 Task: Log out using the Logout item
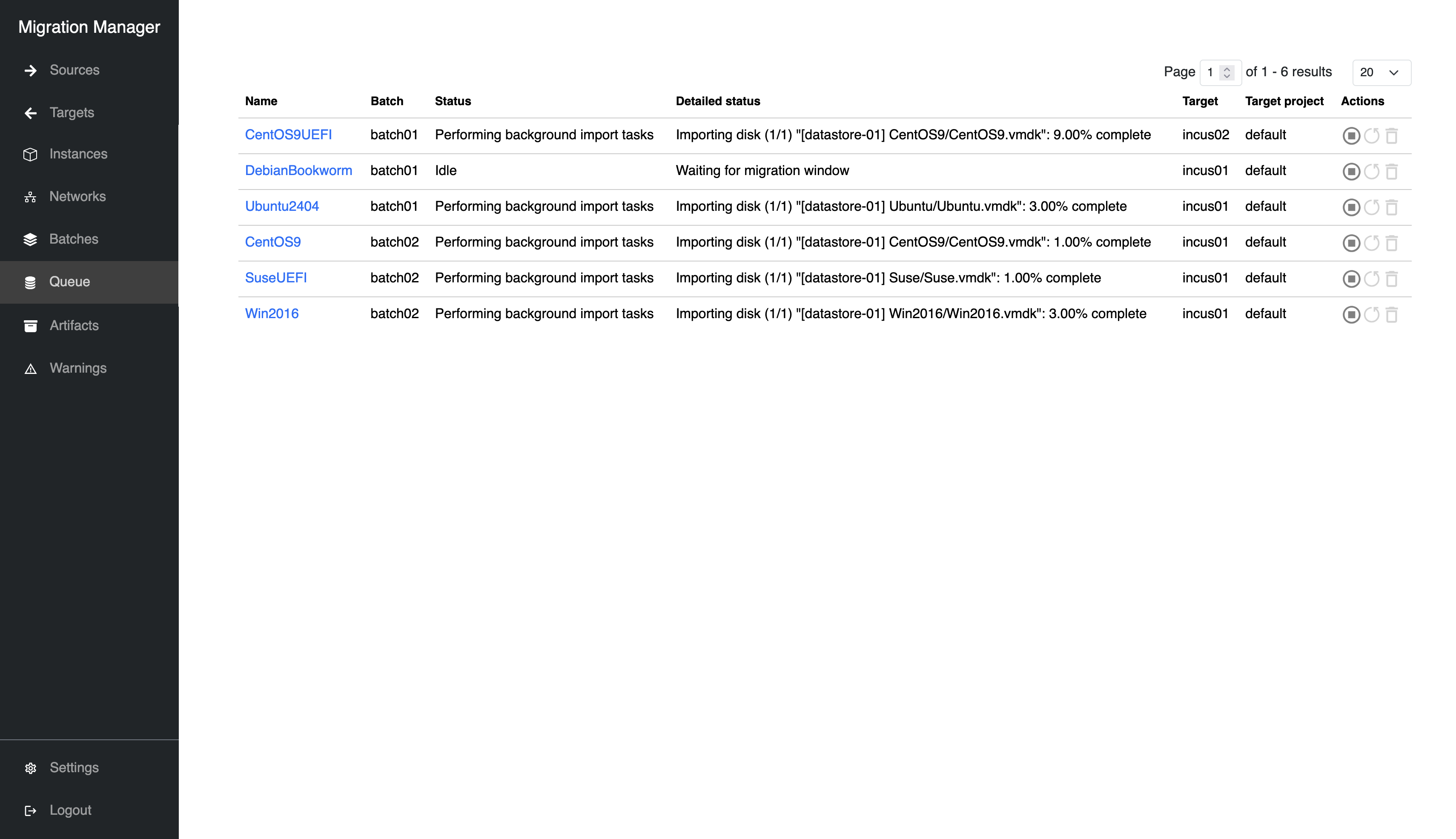coord(70,810)
